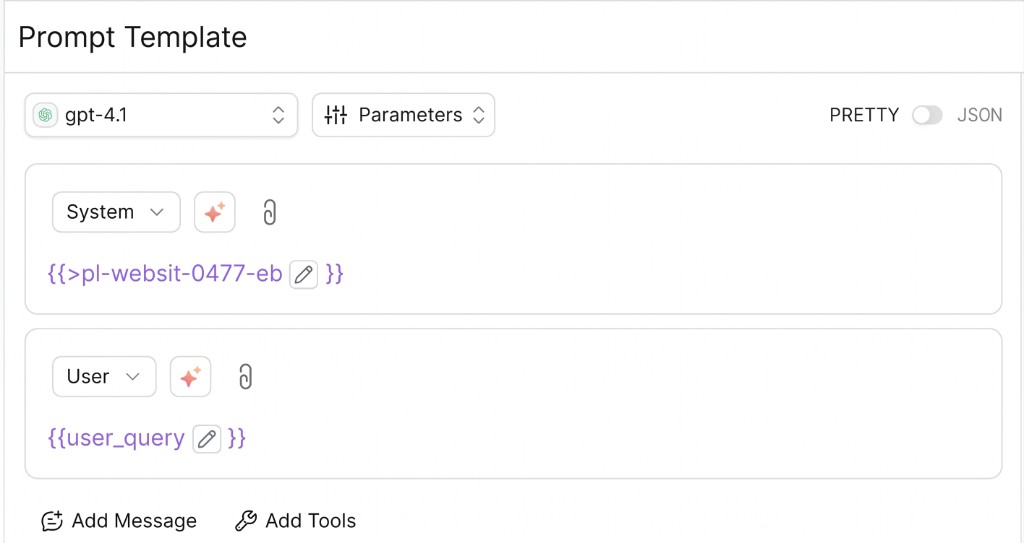Click Add Tools

296,521
